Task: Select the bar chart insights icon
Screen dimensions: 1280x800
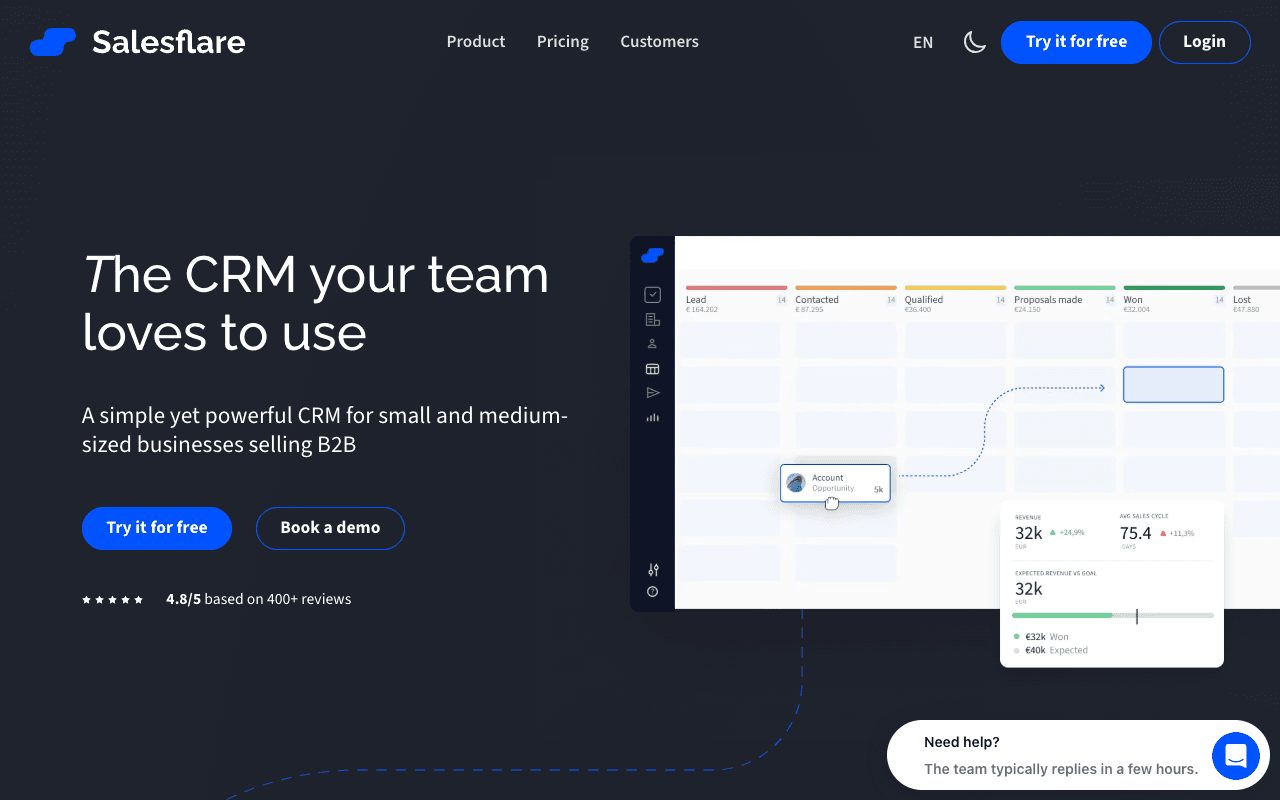Action: [x=652, y=417]
